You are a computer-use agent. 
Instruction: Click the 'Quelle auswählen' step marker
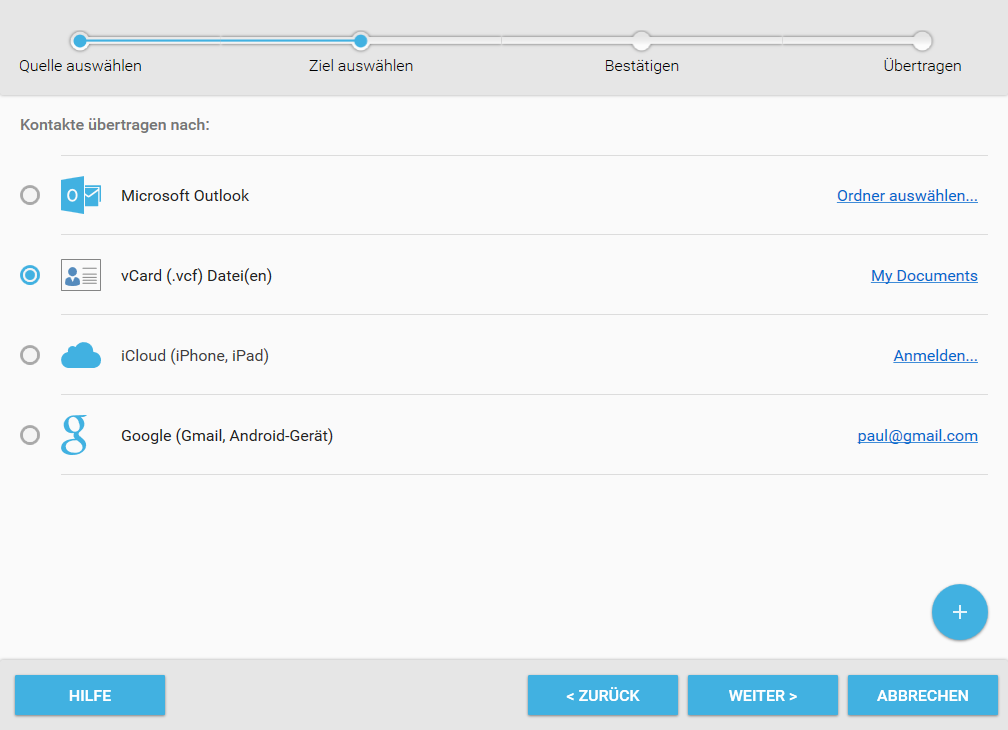(x=80, y=41)
